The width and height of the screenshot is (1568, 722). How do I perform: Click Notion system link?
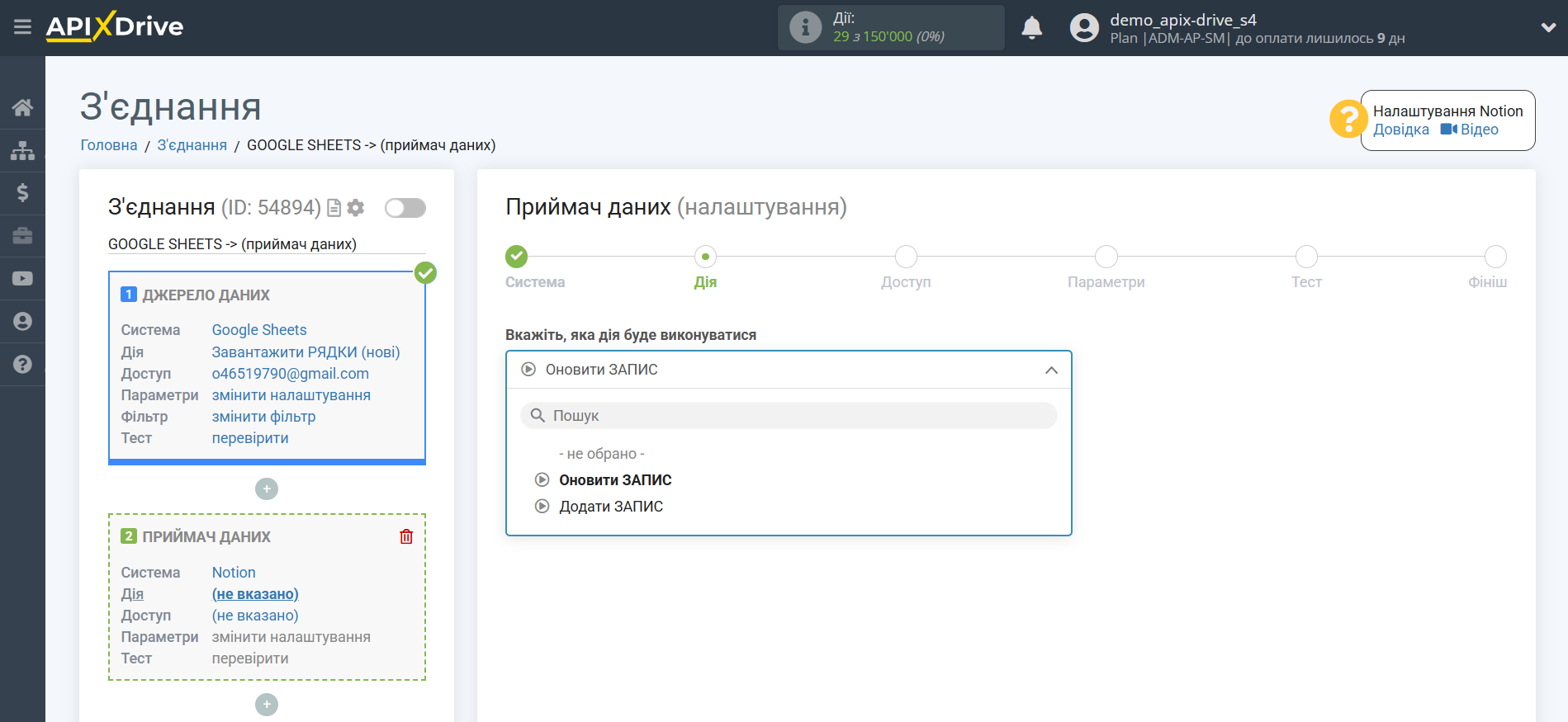234,573
